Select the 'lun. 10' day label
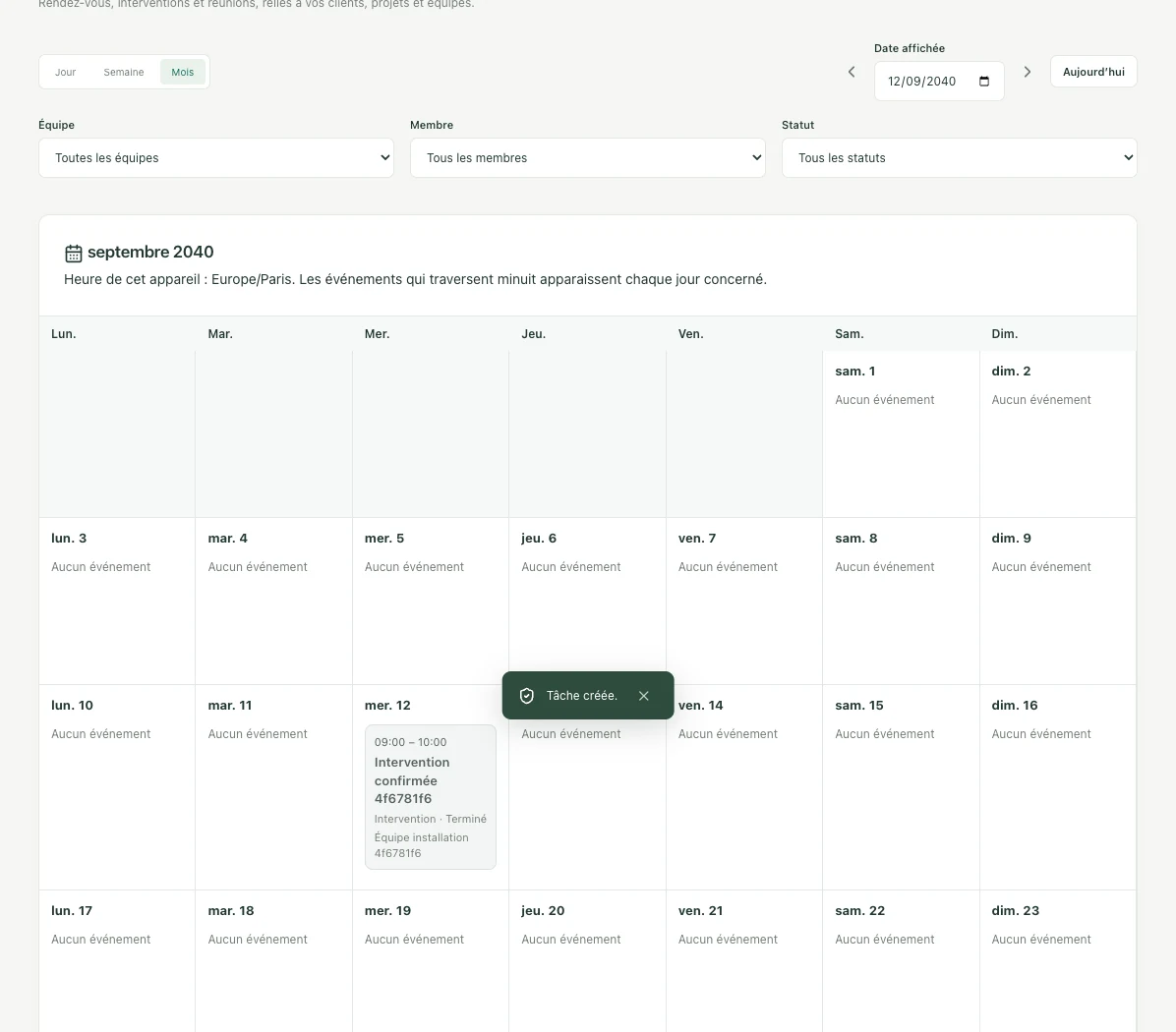 [72, 706]
